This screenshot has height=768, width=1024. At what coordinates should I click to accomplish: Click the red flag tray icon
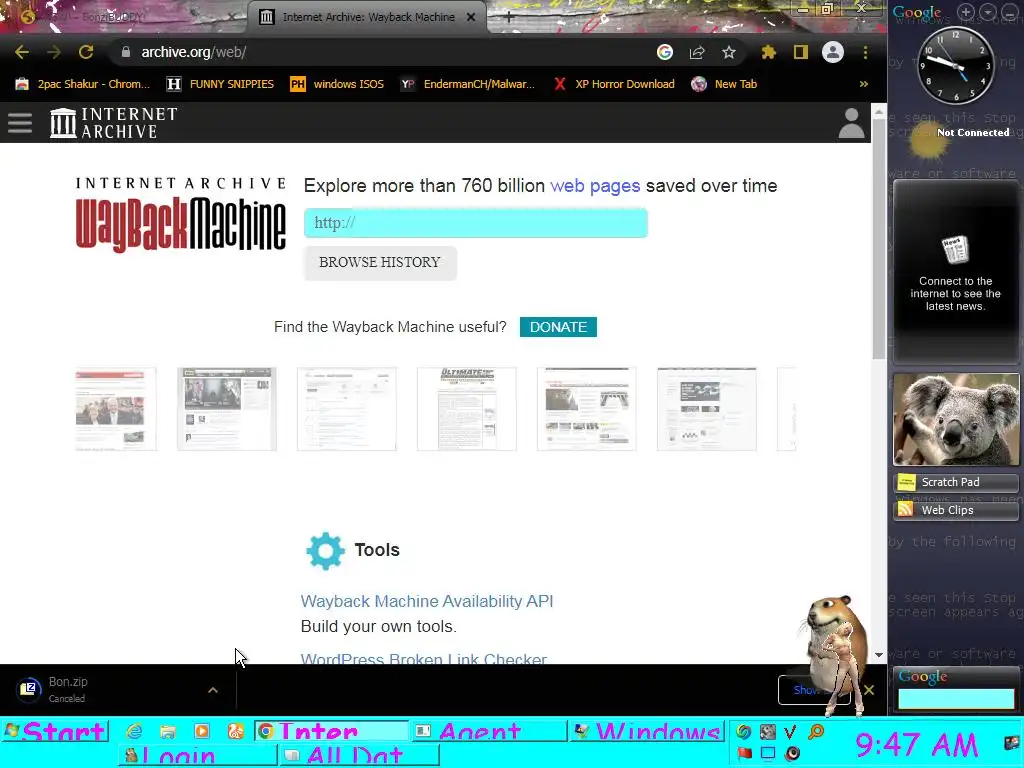744,753
